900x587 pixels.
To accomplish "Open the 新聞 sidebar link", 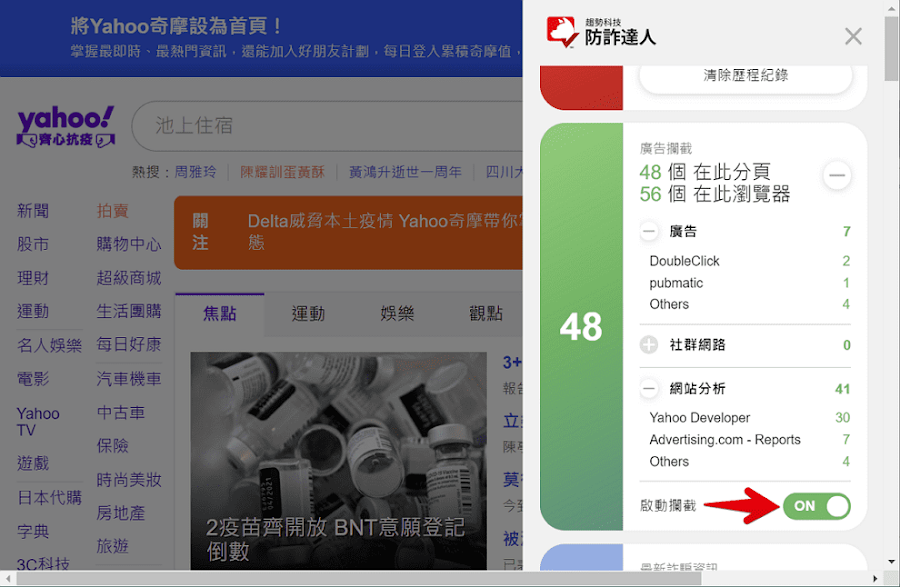I will 33,211.
